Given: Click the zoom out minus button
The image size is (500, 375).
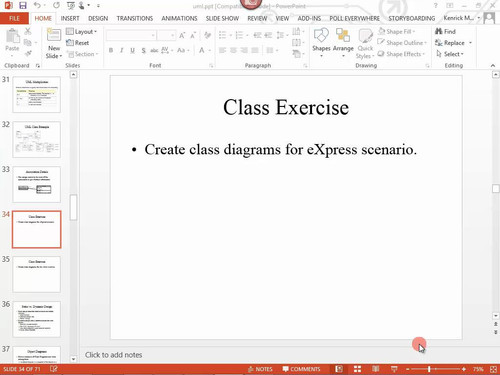Looking at the screenshot, I should coord(407,369).
